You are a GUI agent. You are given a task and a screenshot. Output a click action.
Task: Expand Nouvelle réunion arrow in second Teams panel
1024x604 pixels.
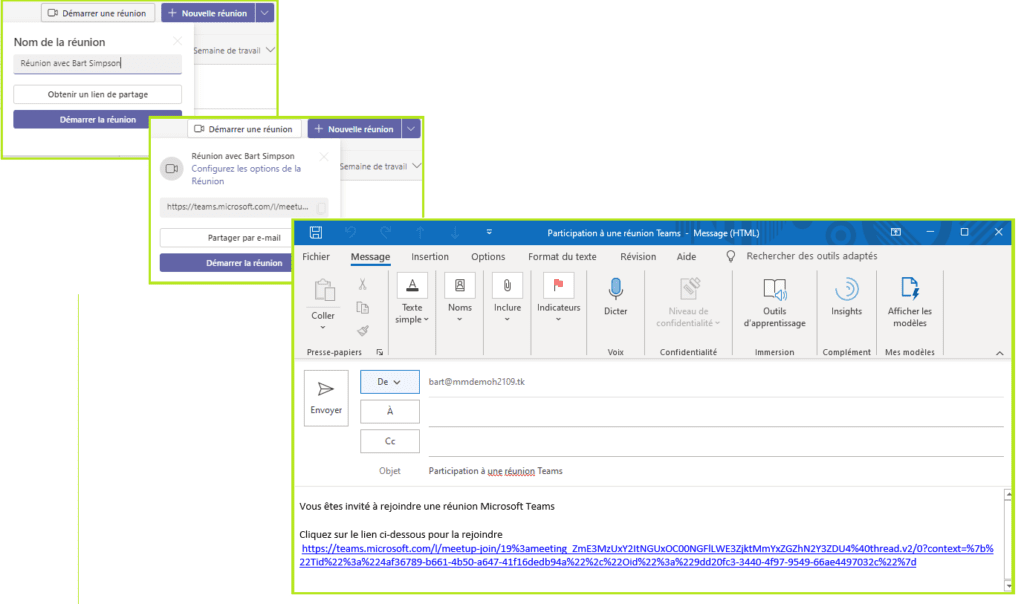(x=411, y=129)
